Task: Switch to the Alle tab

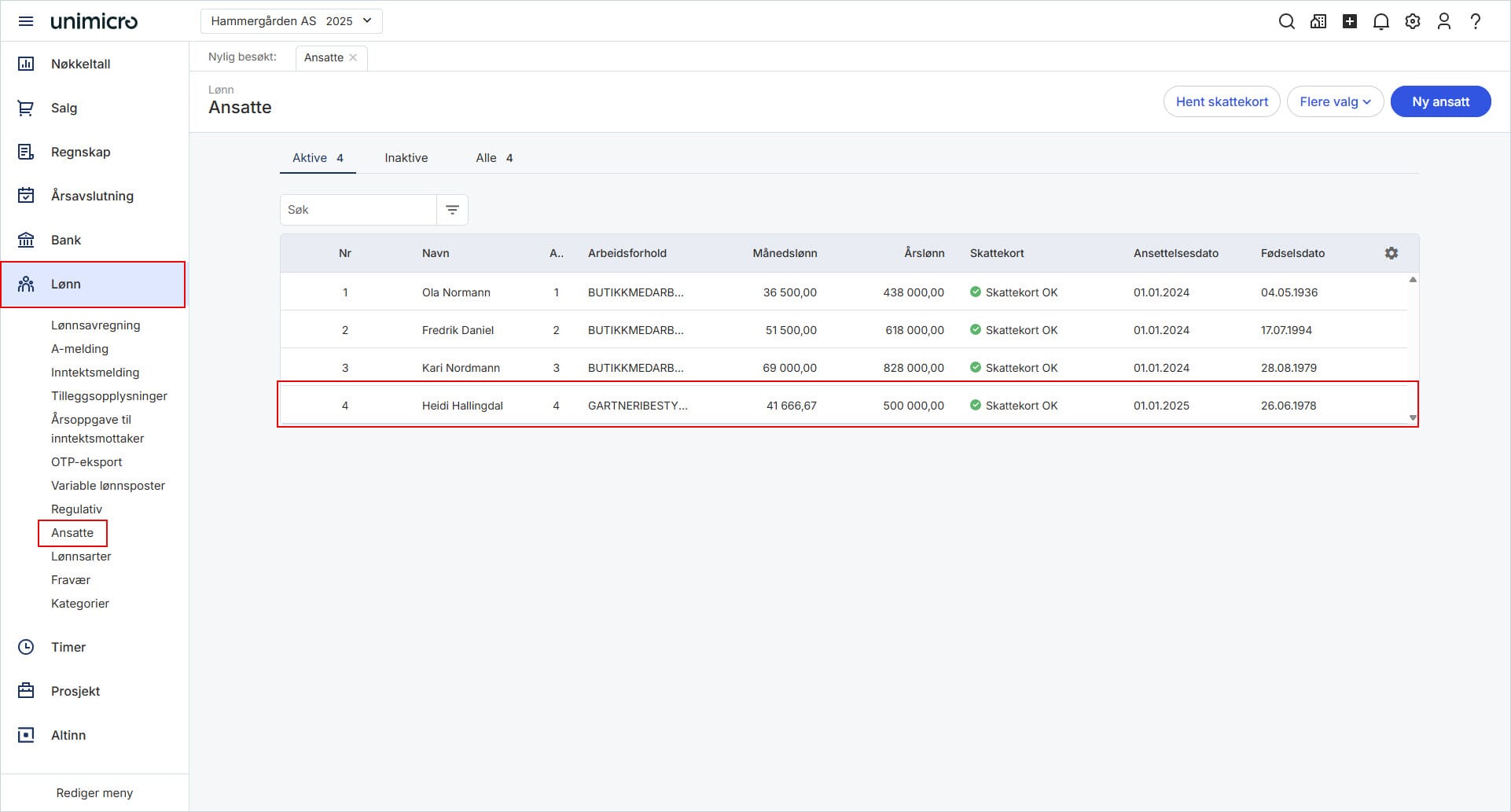Action: (493, 158)
